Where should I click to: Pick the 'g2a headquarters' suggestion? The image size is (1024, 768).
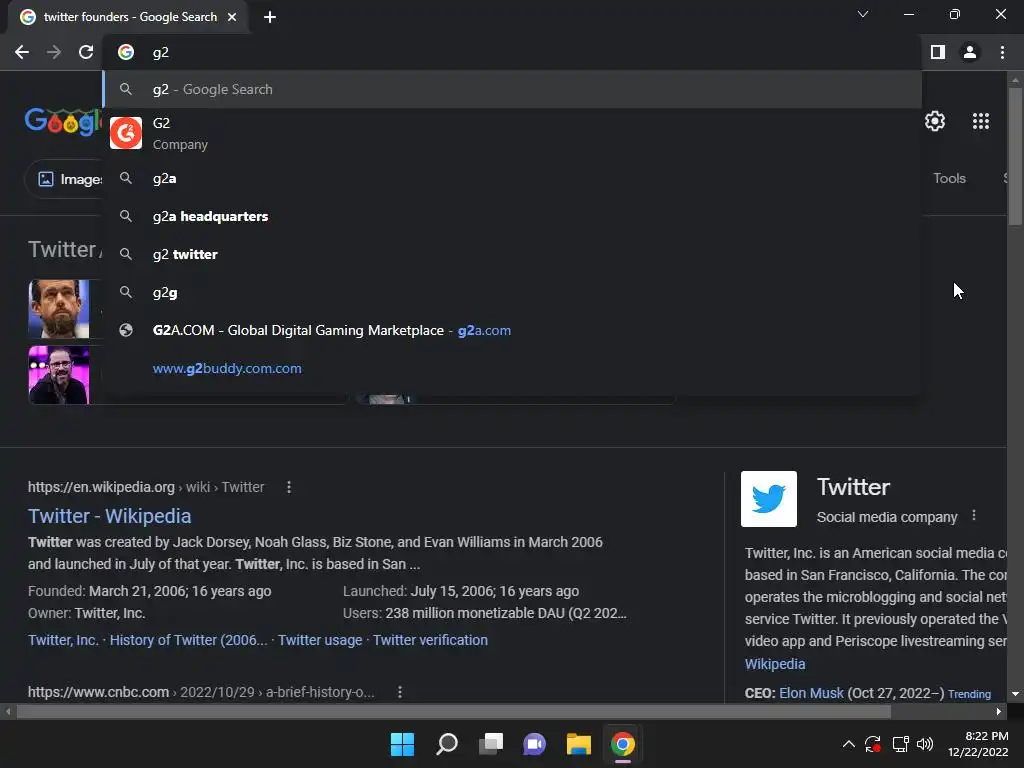(512, 216)
